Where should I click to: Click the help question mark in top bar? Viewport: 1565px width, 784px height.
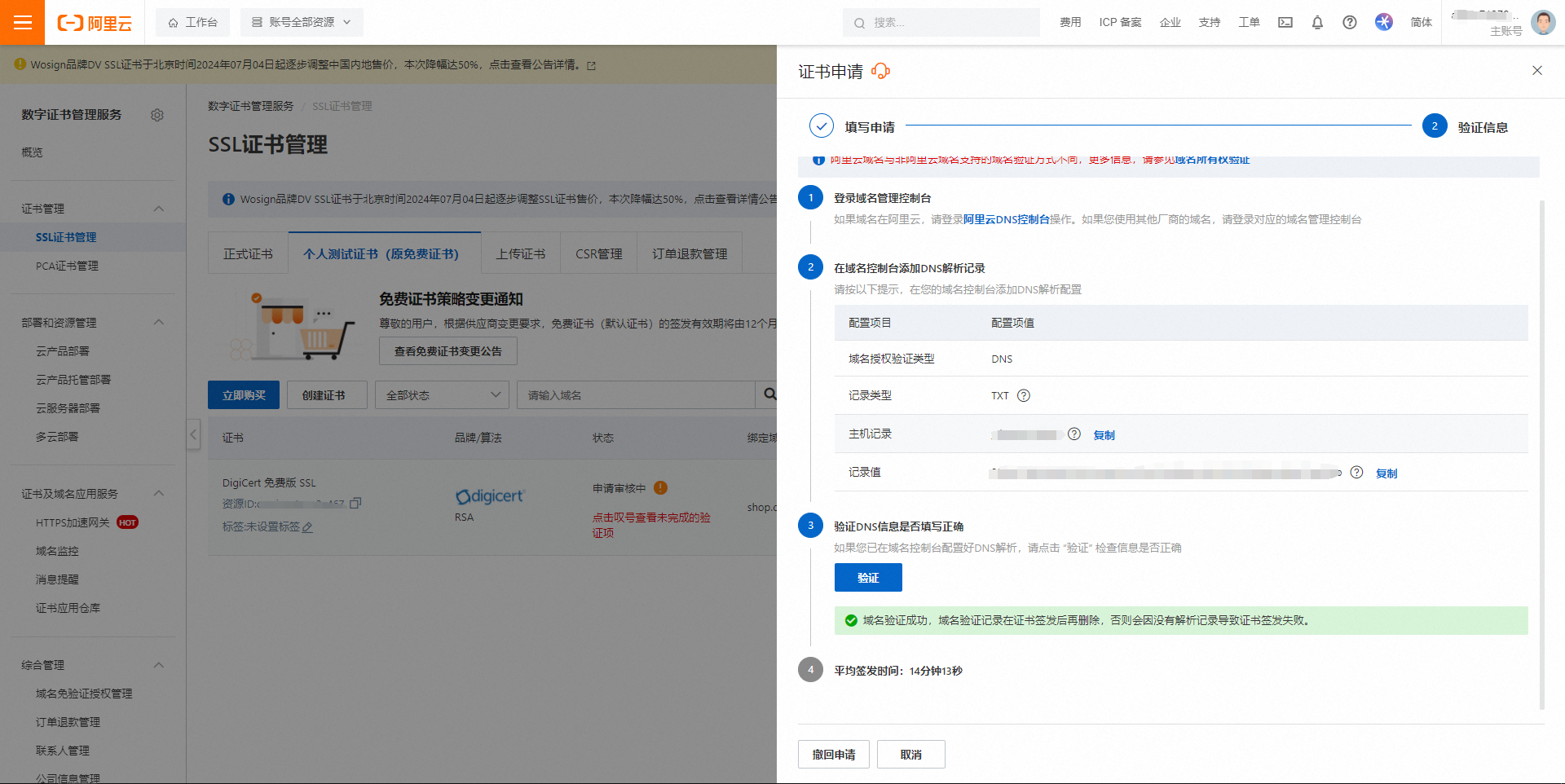[x=1350, y=22]
